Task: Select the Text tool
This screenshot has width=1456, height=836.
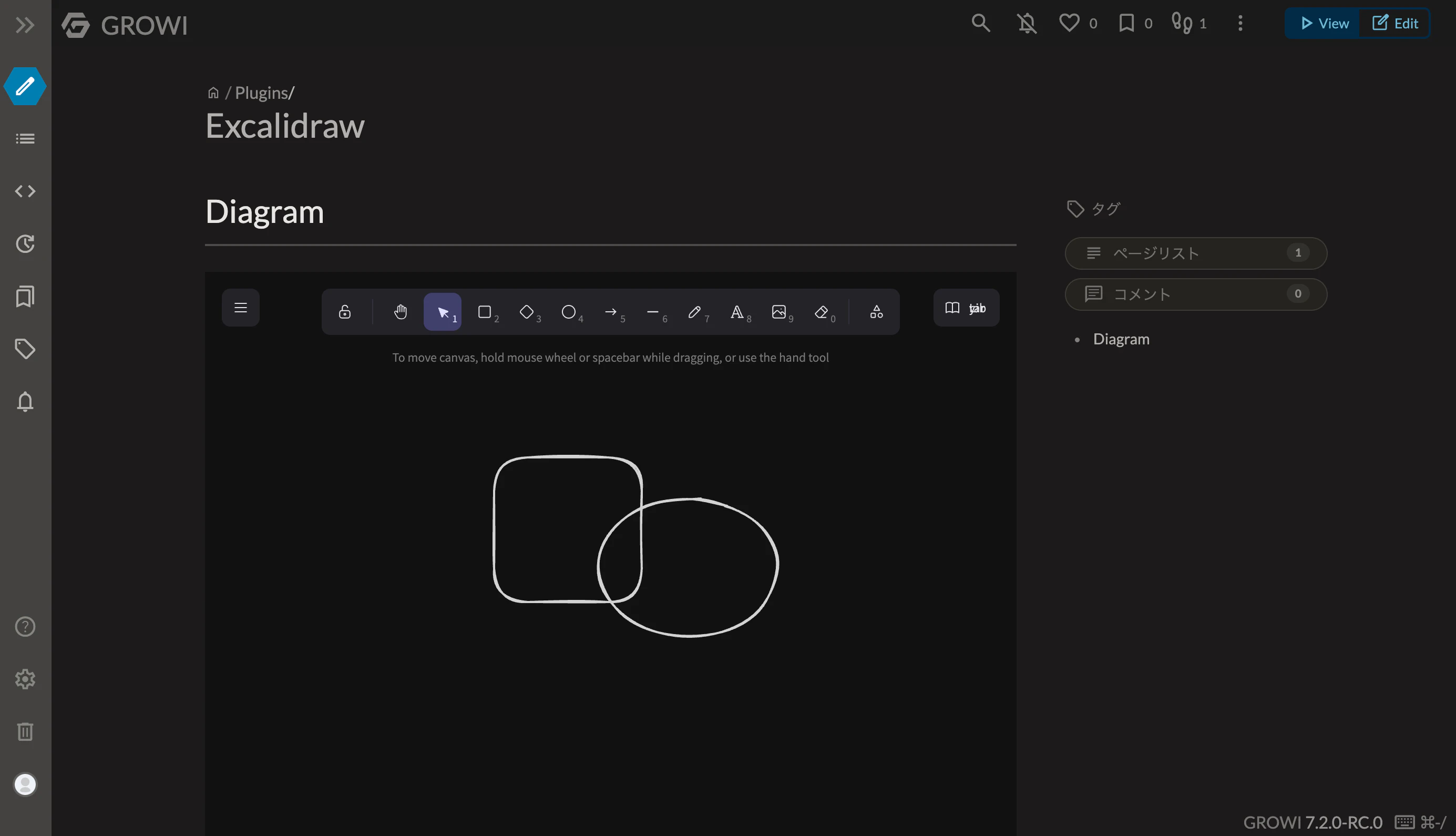Action: [x=737, y=312]
